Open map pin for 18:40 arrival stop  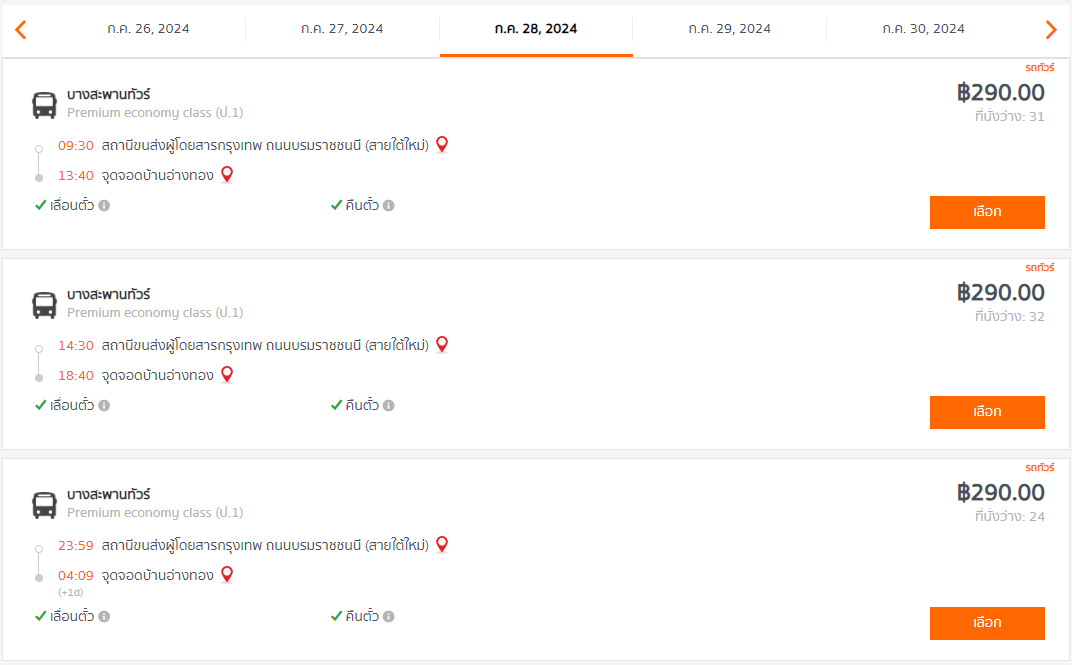pyautogui.click(x=227, y=375)
